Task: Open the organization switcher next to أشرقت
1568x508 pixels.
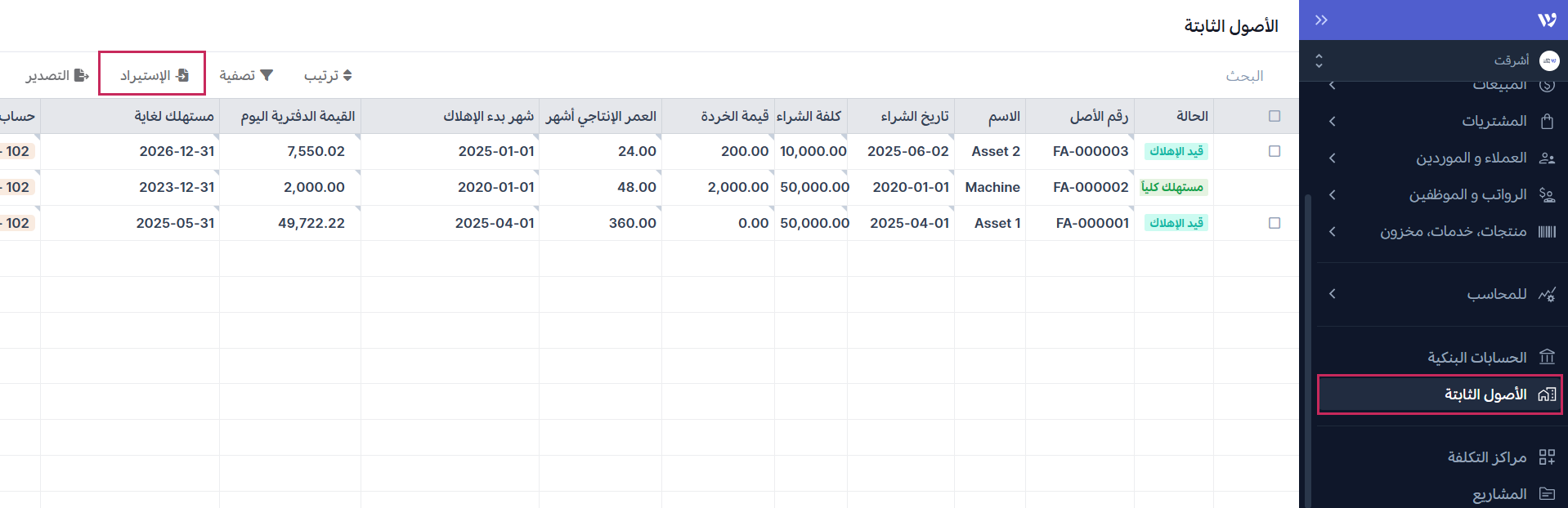Action: coord(1319,60)
